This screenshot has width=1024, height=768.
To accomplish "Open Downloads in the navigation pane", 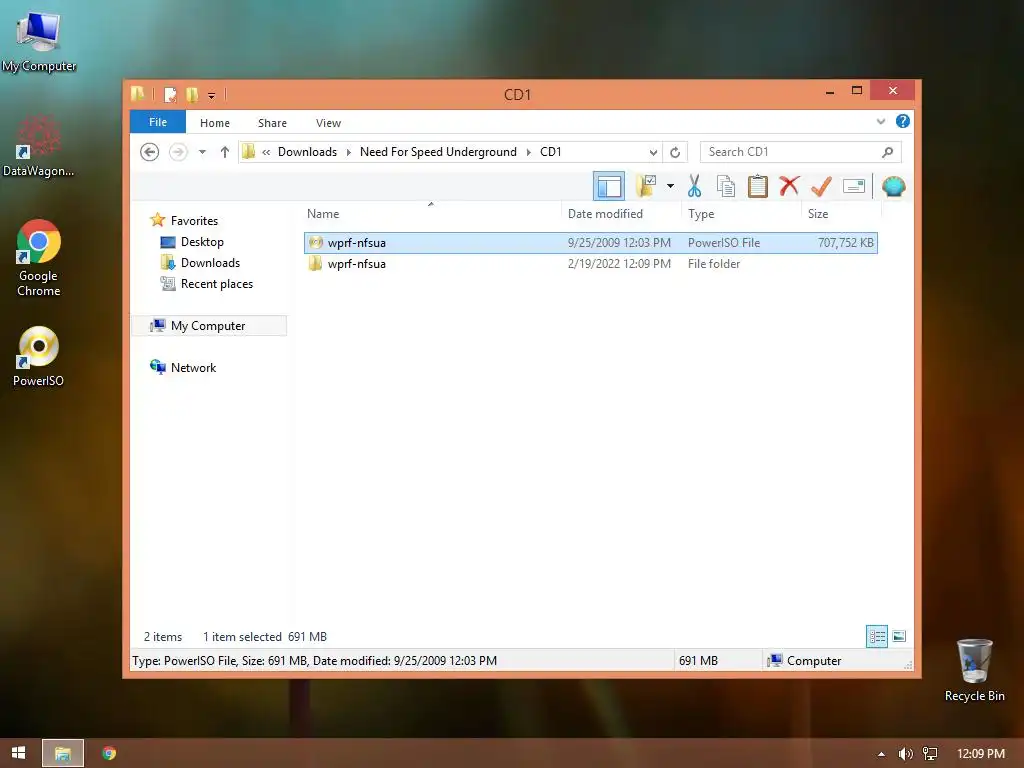I will tap(210, 263).
